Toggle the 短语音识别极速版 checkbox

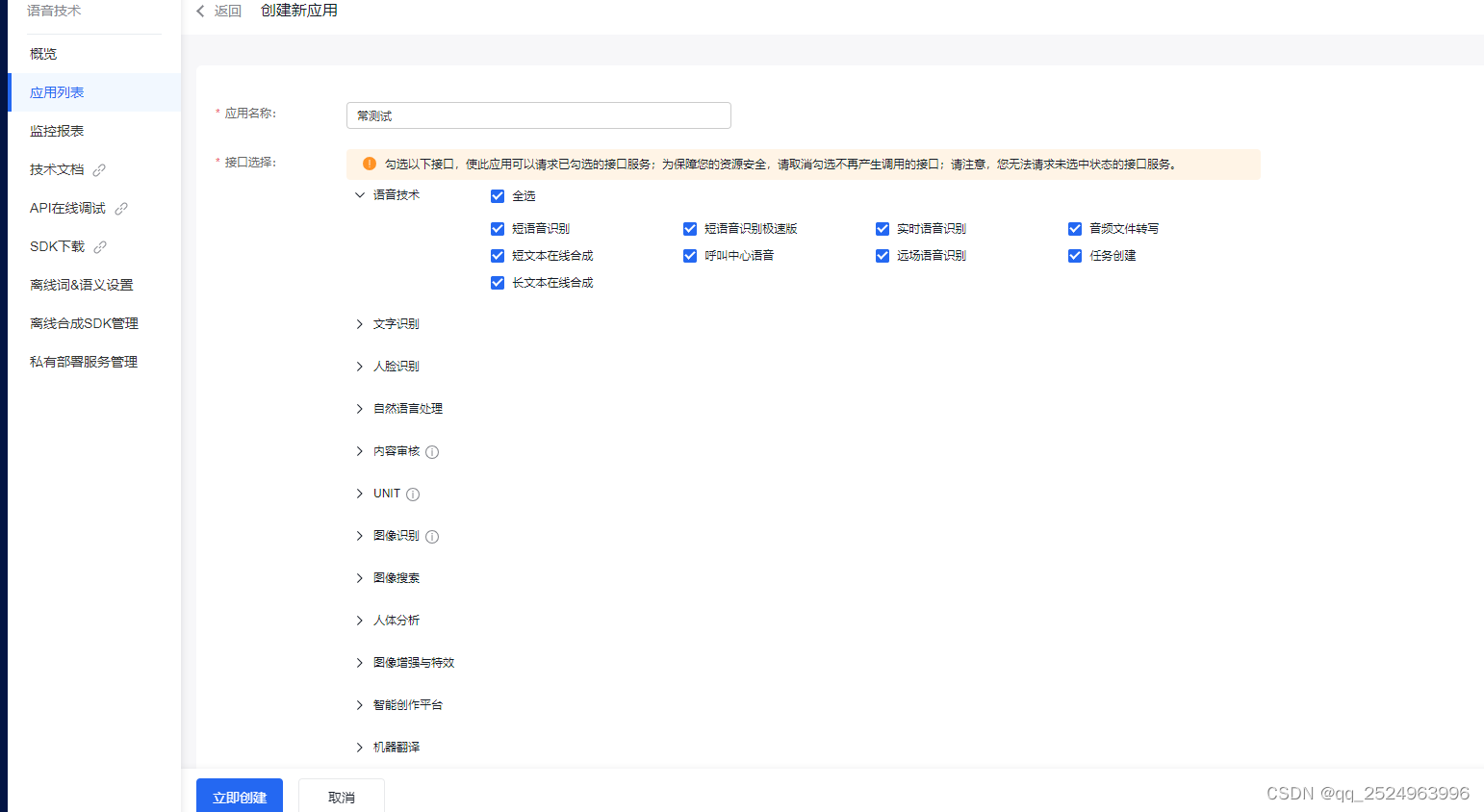[690, 229]
